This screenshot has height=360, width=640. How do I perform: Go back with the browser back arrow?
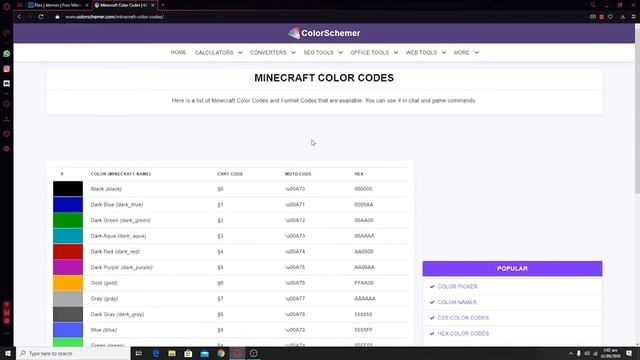(x=19, y=17)
